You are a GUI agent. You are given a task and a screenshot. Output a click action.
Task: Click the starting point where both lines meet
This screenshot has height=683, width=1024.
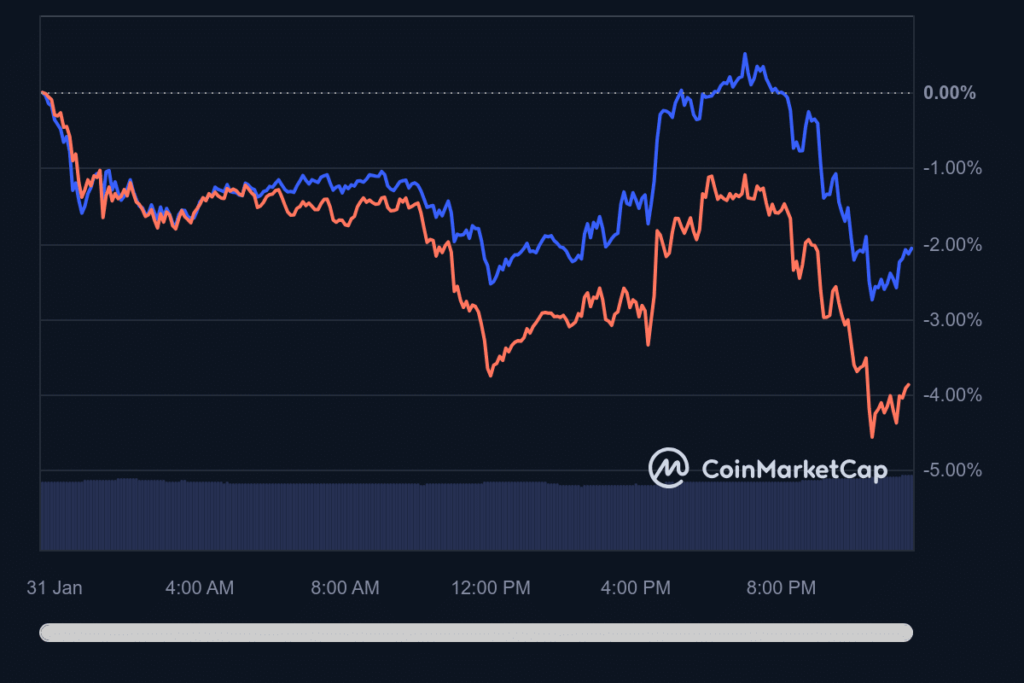[x=42, y=92]
